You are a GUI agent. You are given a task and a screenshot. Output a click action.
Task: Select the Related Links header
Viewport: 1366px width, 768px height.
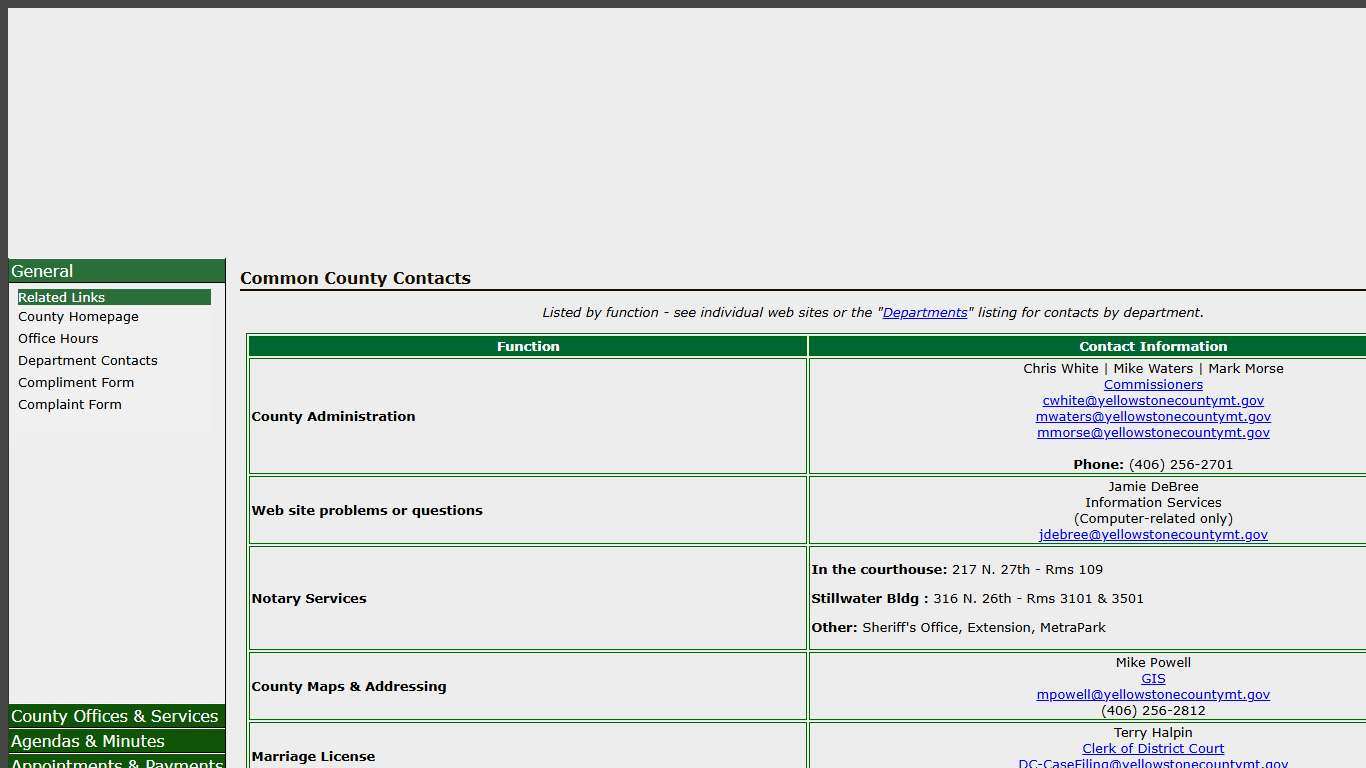tap(62, 297)
